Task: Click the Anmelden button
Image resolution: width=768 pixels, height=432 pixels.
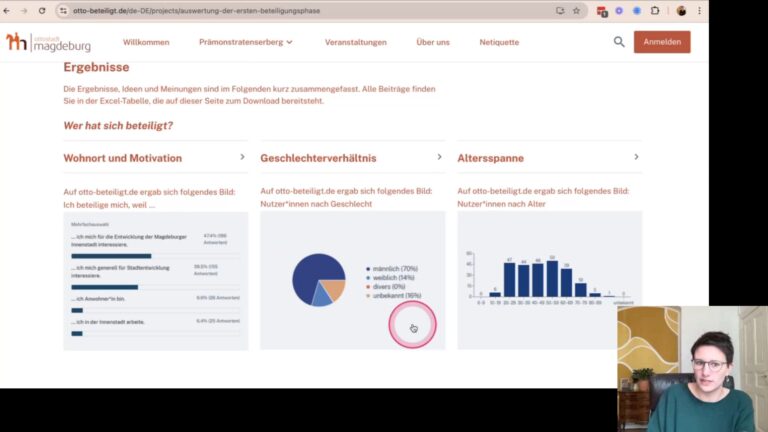Action: click(x=662, y=42)
